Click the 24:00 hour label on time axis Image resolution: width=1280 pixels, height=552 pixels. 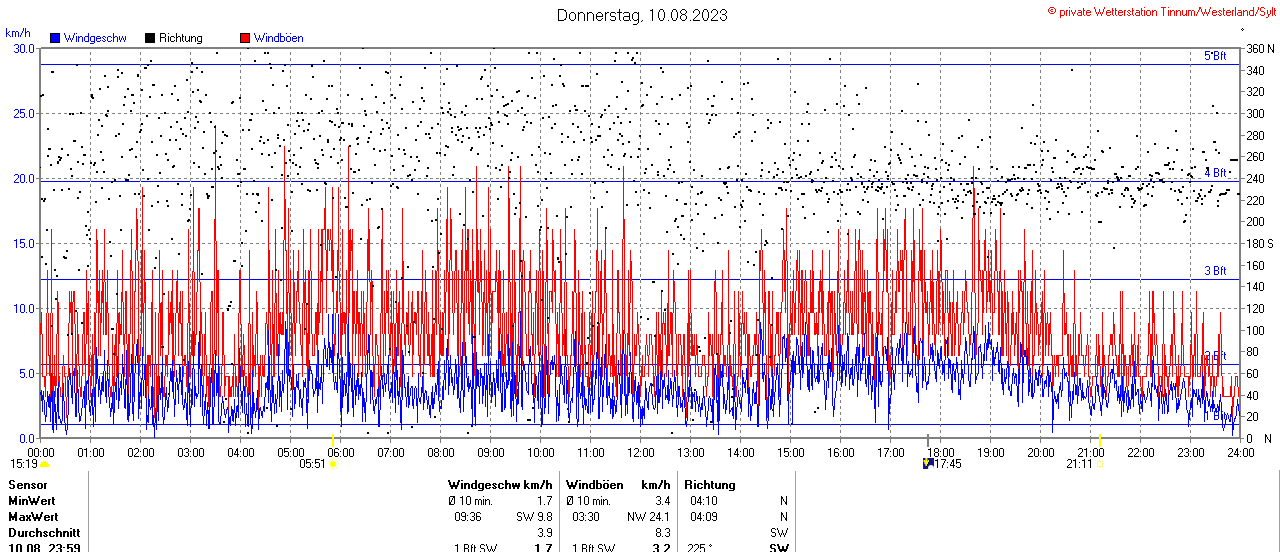pyautogui.click(x=1241, y=452)
